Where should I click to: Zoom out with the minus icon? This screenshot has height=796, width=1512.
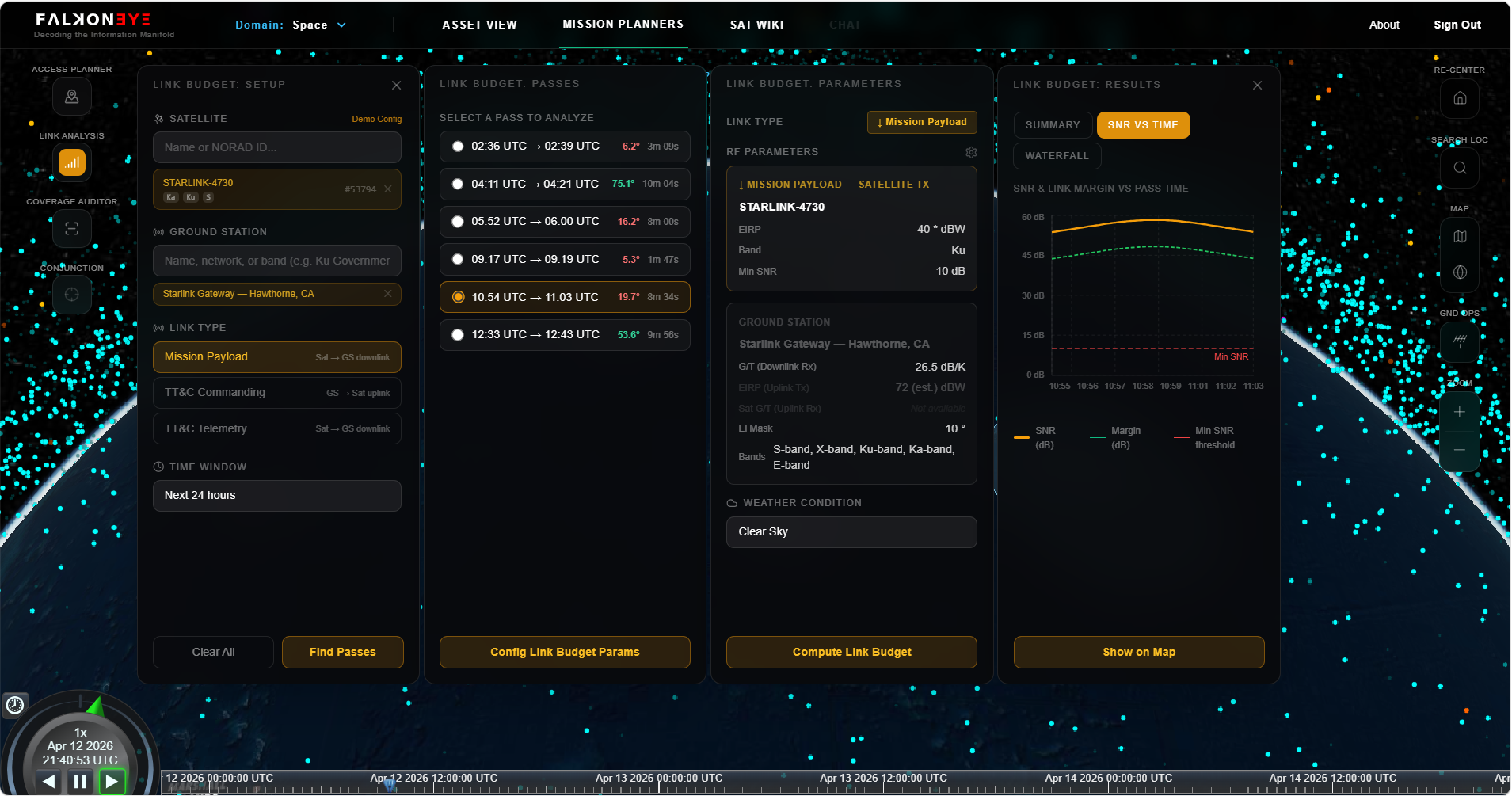1460,450
